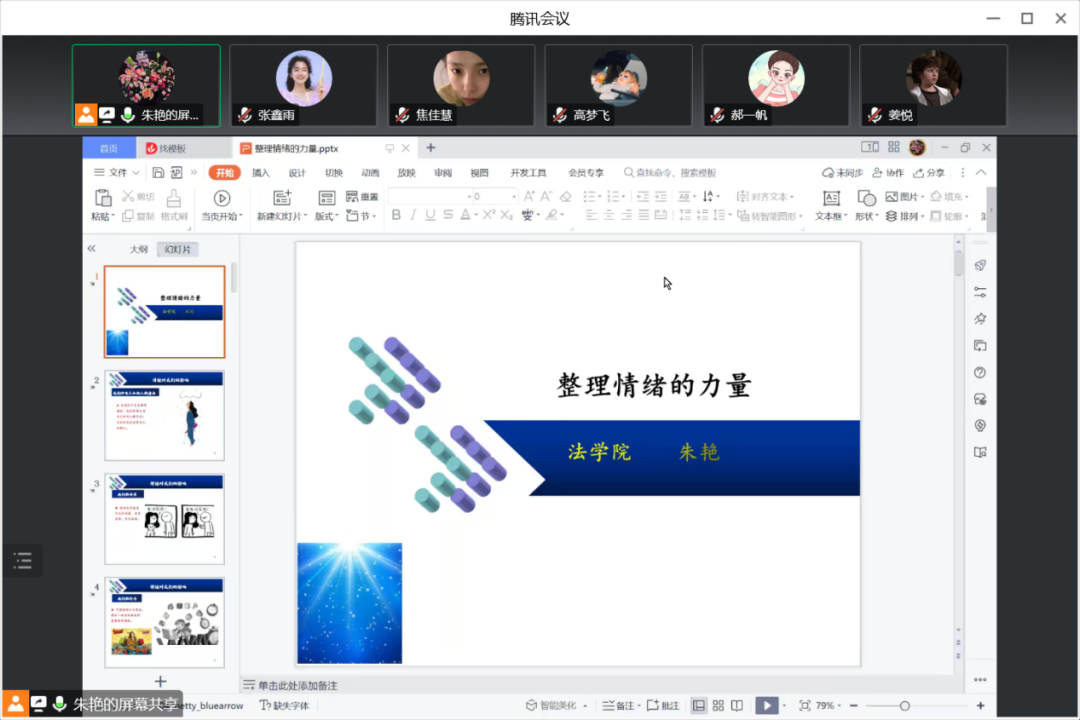The image size is (1080, 720).
Task: Click the search commands magnifier field
Action: pos(670,172)
